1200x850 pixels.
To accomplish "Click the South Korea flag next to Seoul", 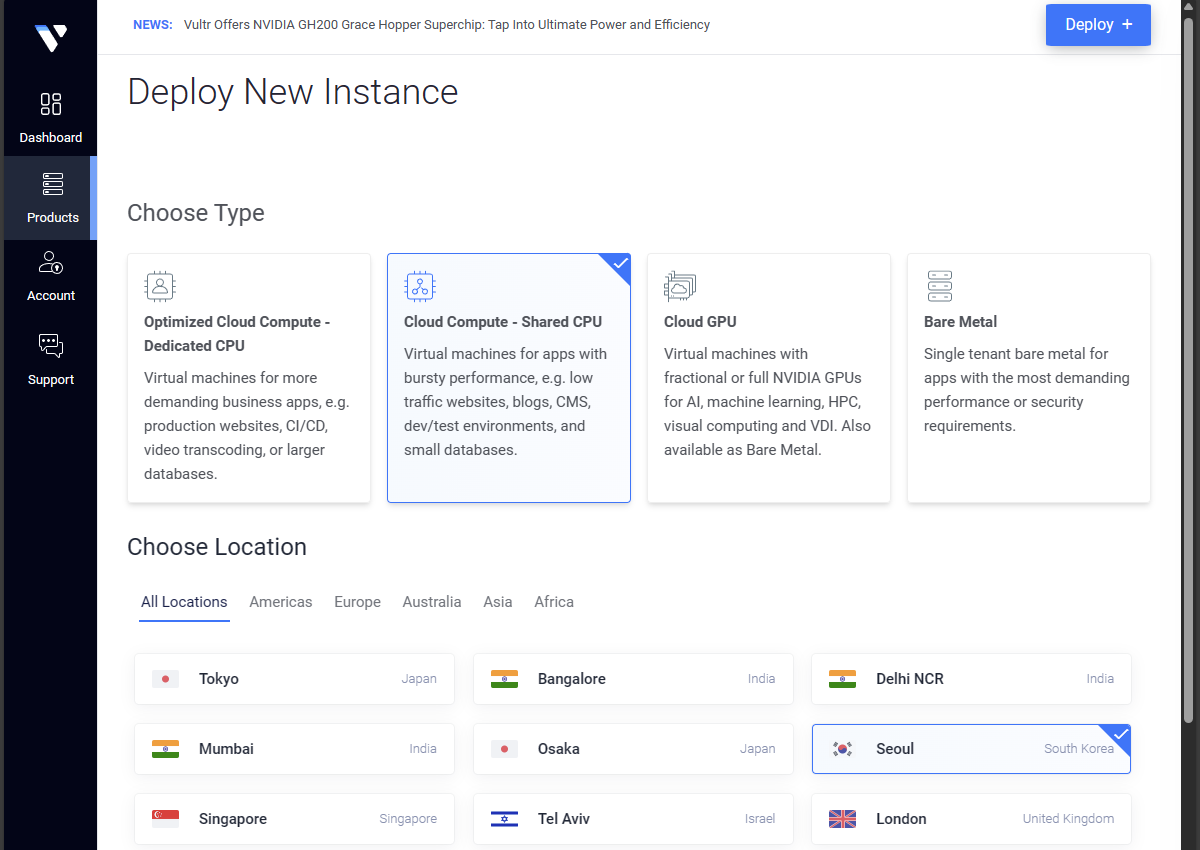I will (x=842, y=749).
